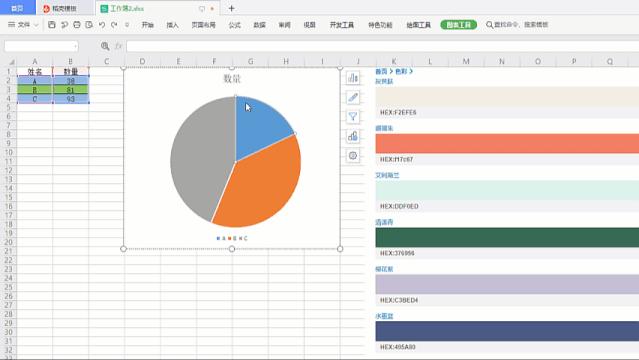The height and width of the screenshot is (360, 639).
Task: Click the format painter icon next to Save
Action: (x=64, y=25)
